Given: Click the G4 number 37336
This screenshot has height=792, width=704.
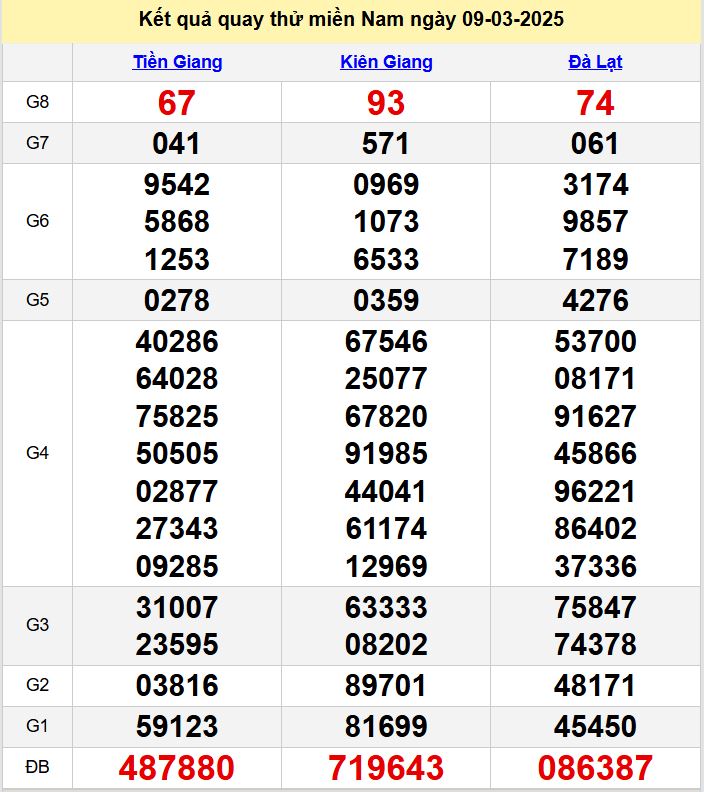Looking at the screenshot, I should click(x=595, y=566).
